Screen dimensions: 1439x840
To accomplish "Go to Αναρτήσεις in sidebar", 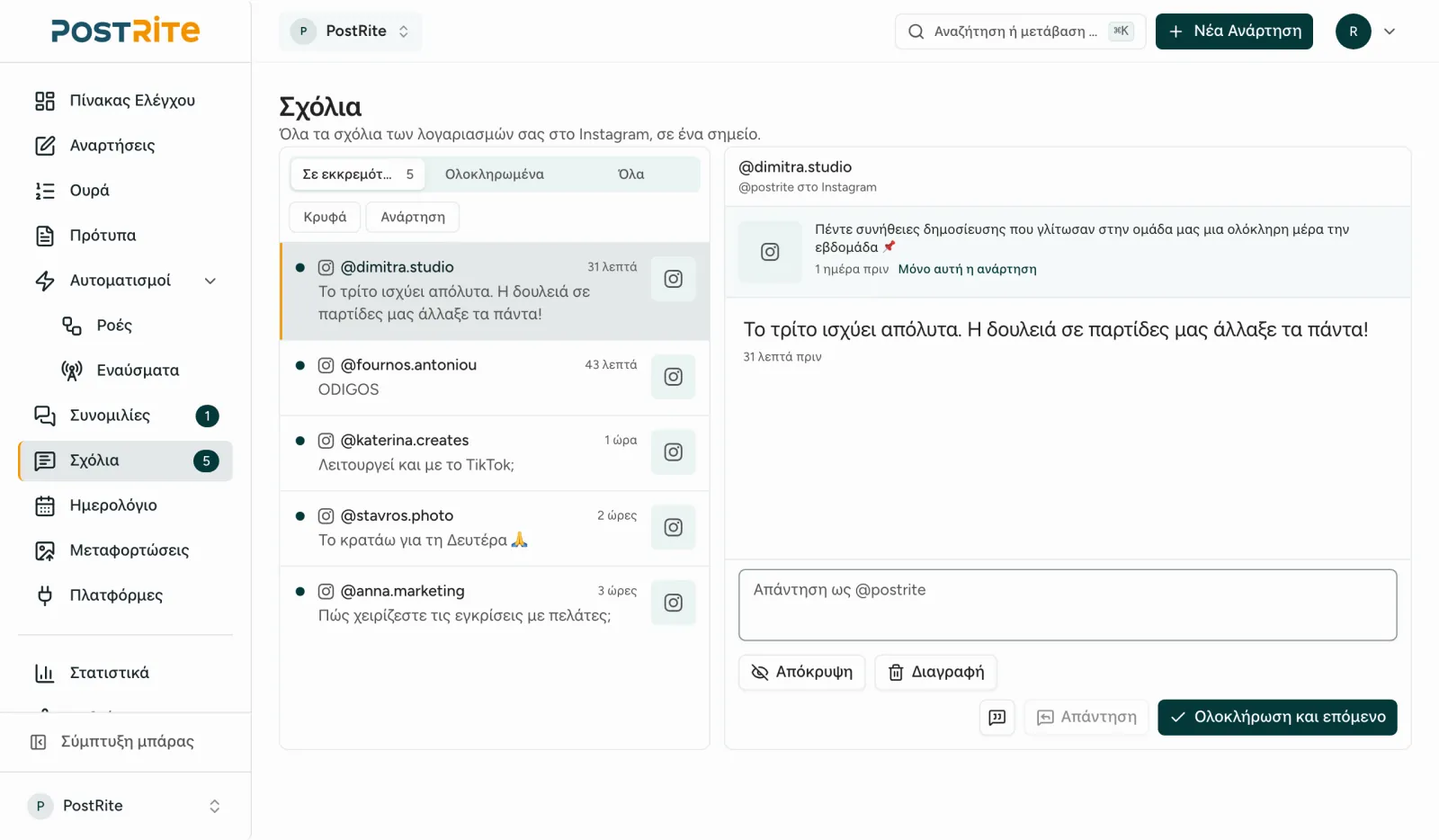I will click(125, 146).
